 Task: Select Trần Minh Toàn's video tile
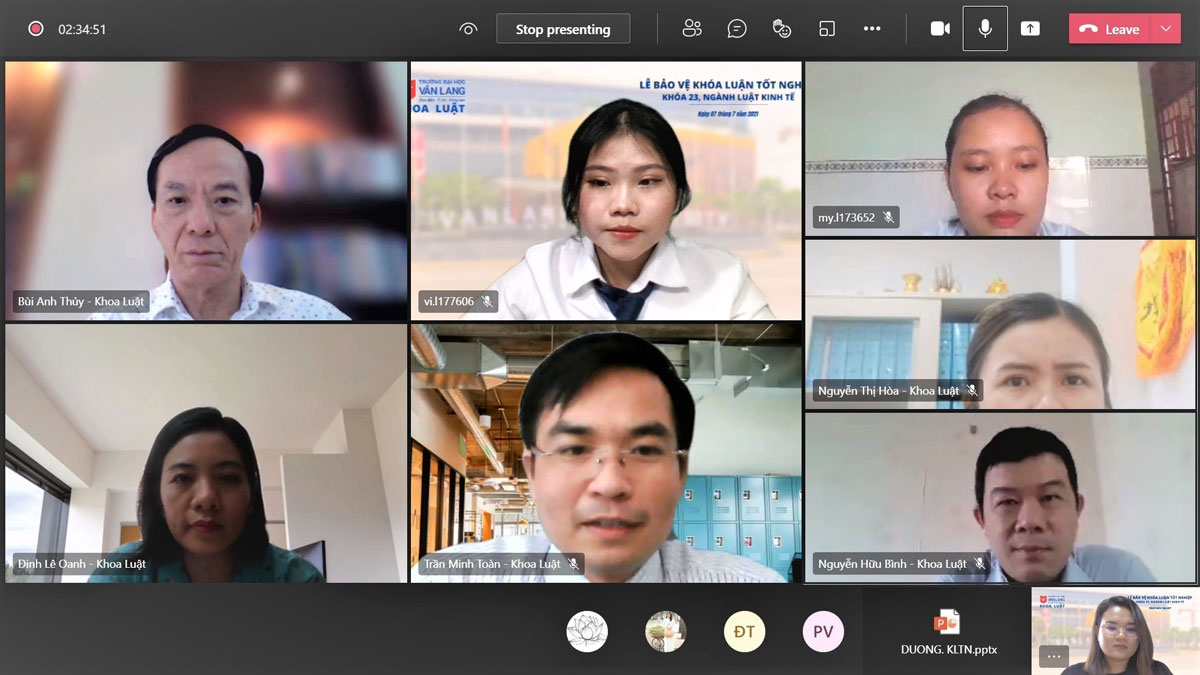point(606,453)
